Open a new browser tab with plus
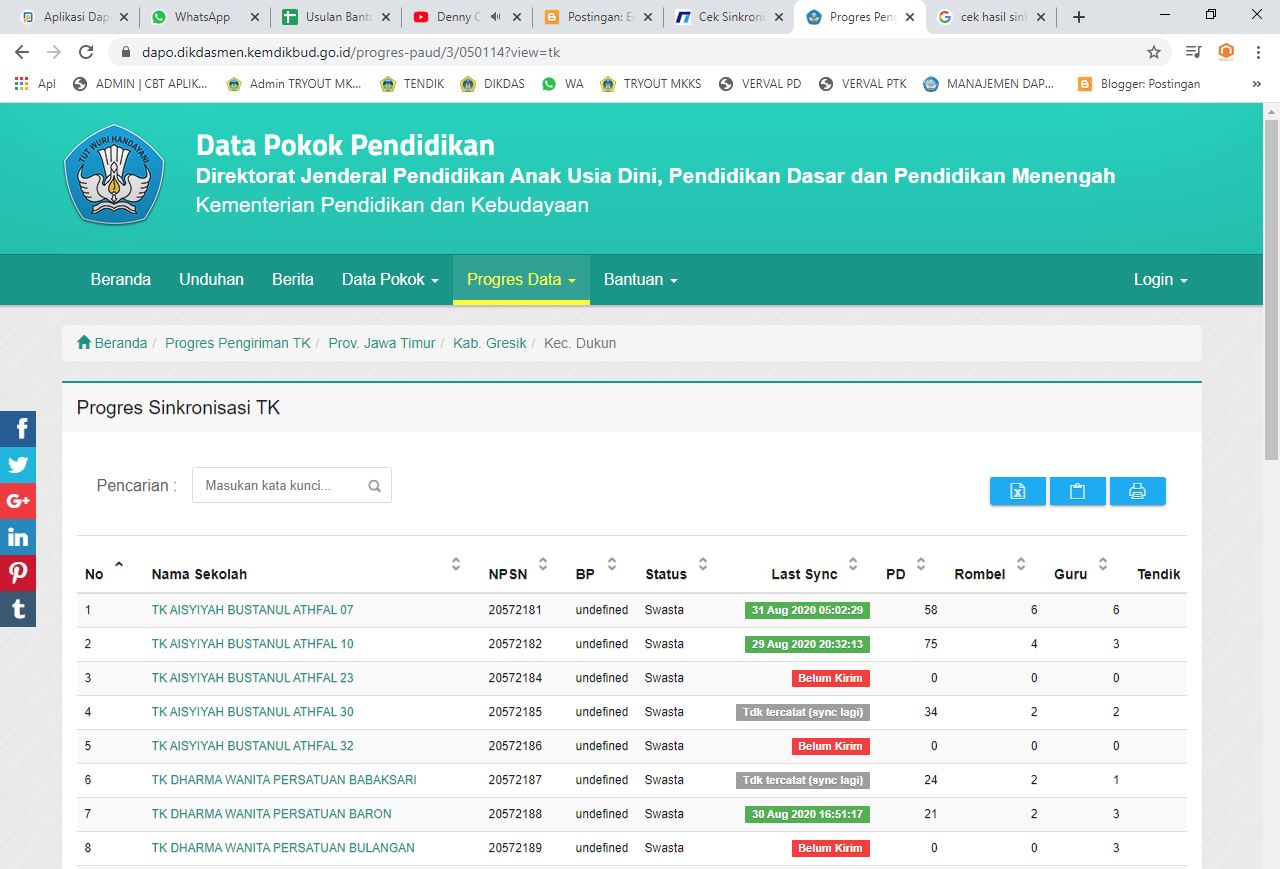Viewport: 1280px width, 869px height. click(1079, 17)
